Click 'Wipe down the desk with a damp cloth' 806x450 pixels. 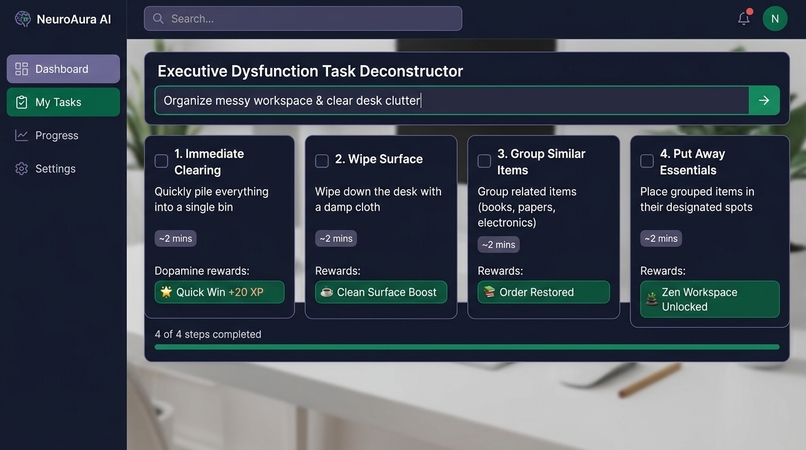pyautogui.click(x=378, y=200)
